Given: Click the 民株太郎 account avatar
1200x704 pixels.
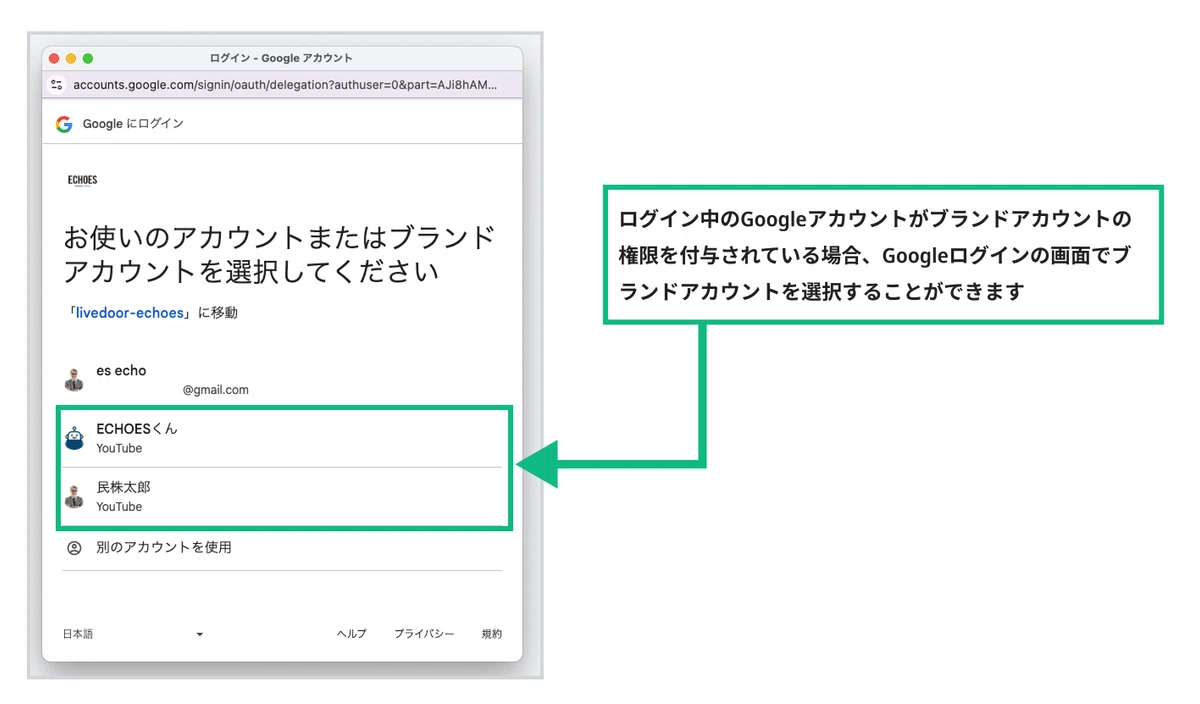Looking at the screenshot, I should [74, 496].
